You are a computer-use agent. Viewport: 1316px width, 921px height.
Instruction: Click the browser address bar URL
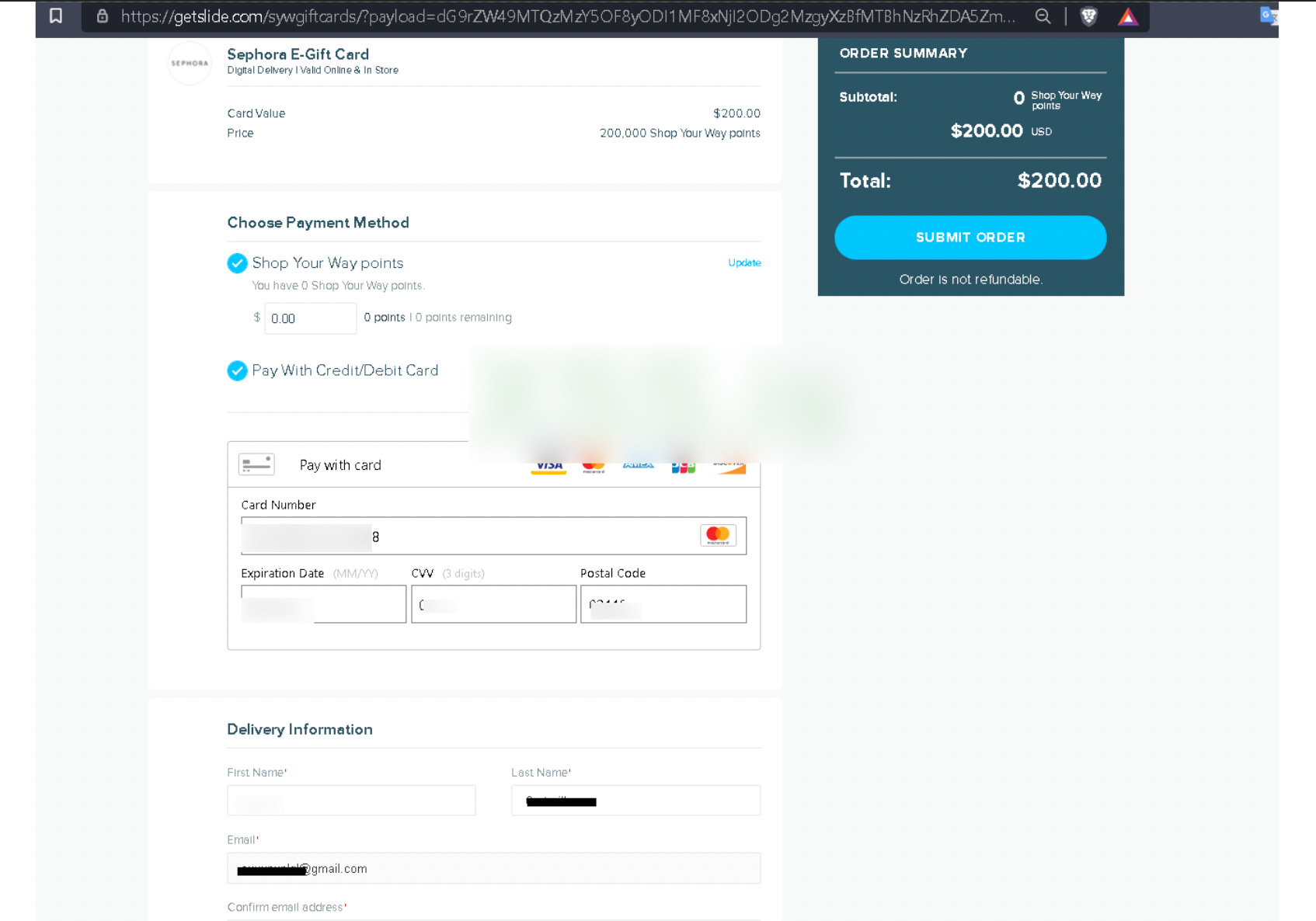point(567,16)
